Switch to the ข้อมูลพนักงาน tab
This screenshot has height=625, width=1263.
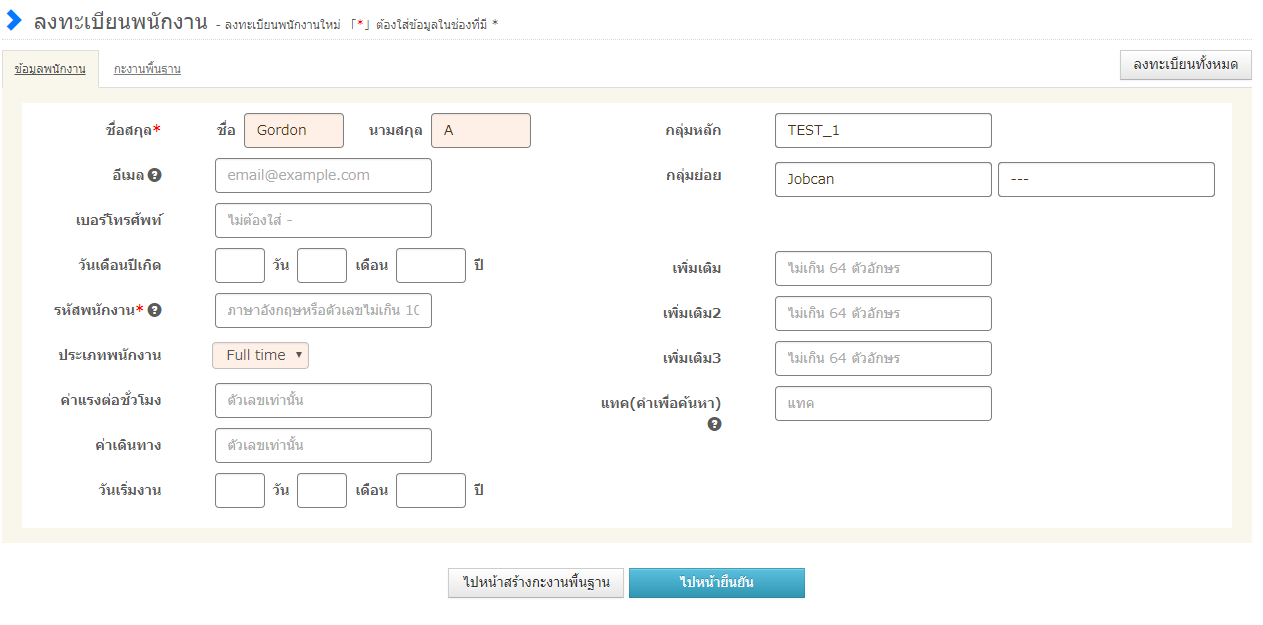50,69
